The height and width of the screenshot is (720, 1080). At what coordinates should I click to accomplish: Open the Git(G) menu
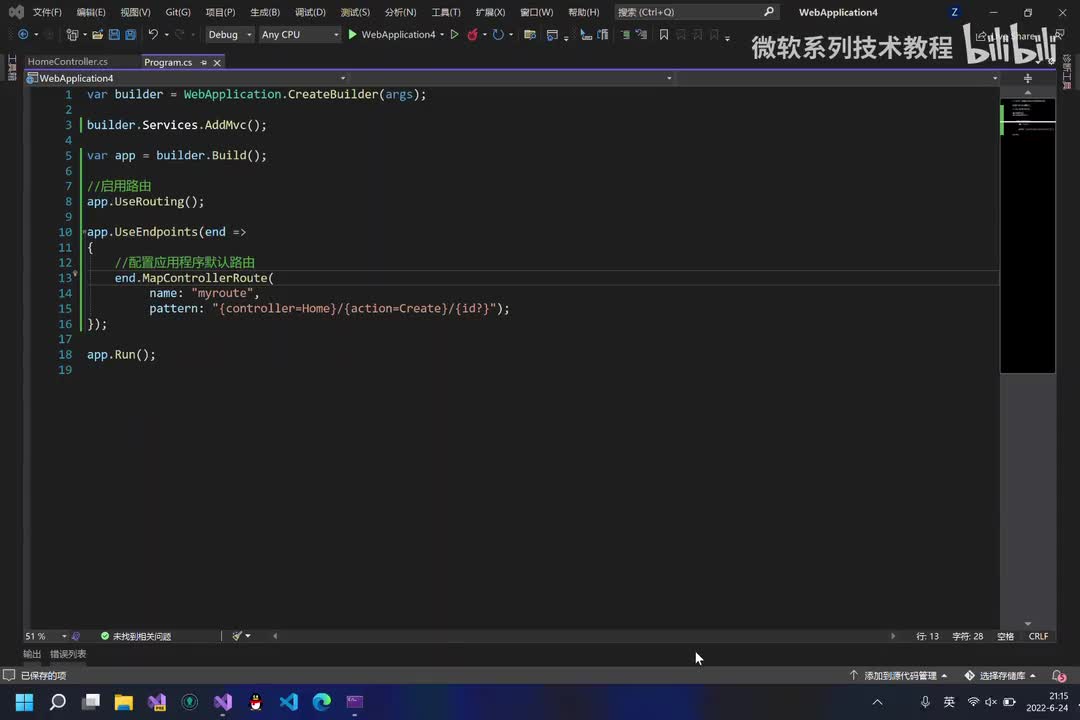[x=178, y=12]
